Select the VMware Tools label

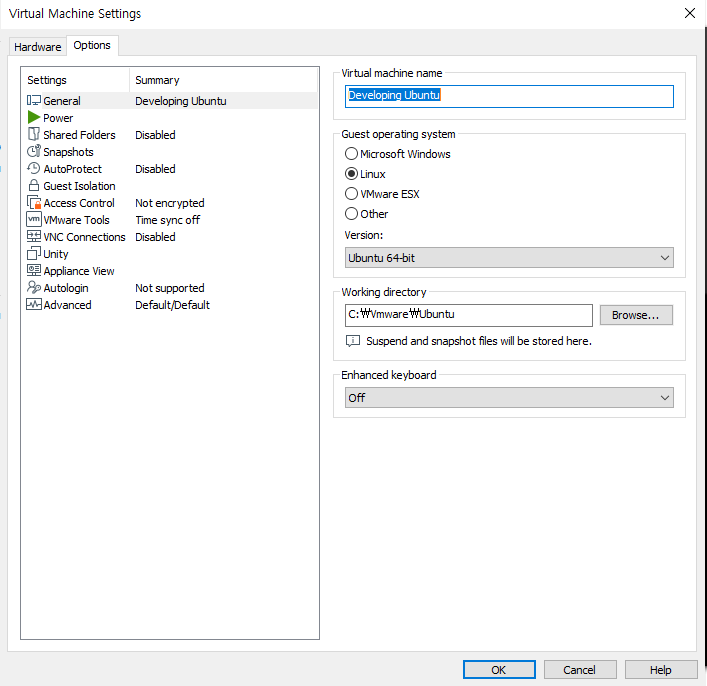(x=76, y=220)
